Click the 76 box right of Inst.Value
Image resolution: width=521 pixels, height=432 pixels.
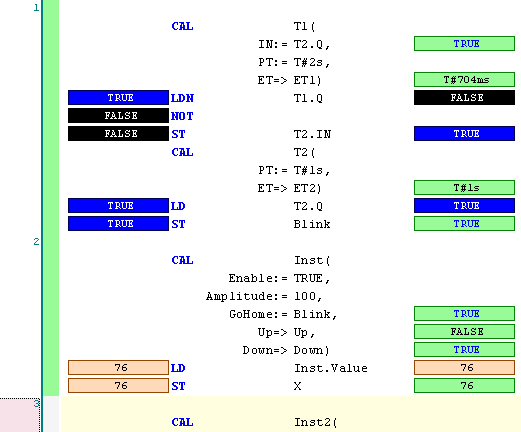click(464, 368)
